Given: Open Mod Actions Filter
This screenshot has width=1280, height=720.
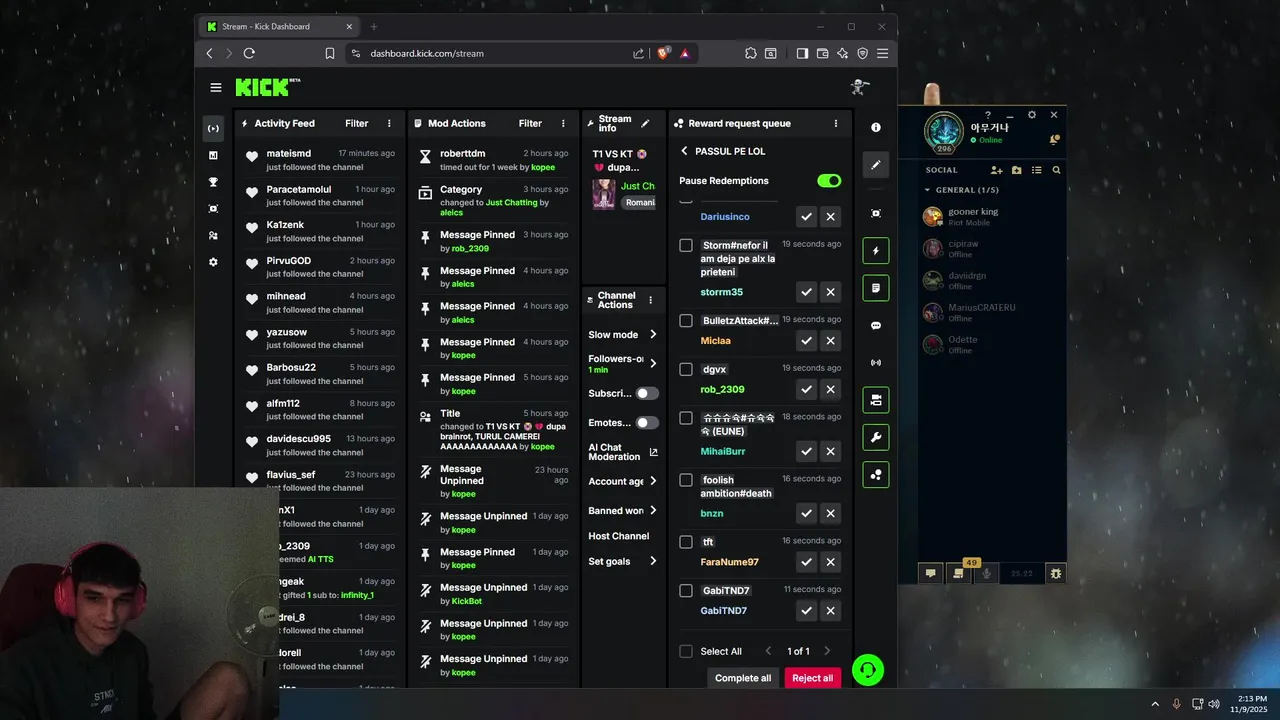Looking at the screenshot, I should tap(530, 124).
